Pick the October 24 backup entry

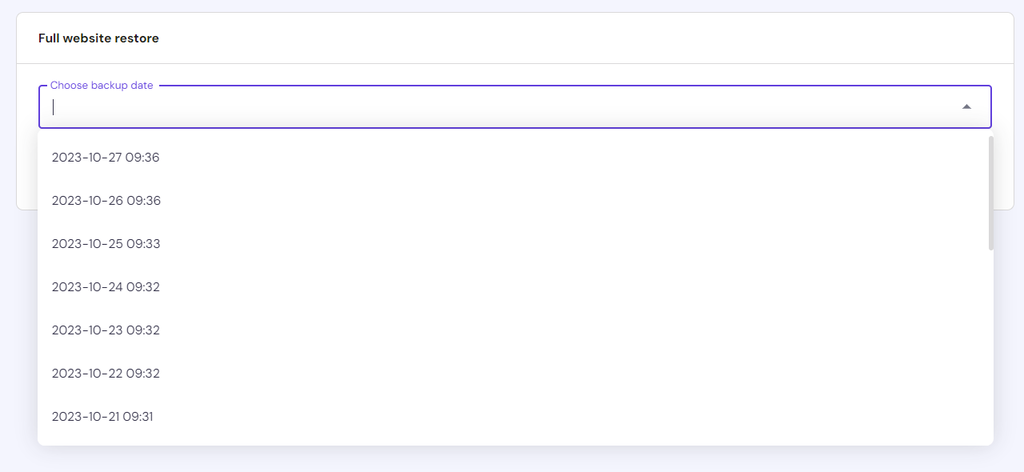(515, 287)
